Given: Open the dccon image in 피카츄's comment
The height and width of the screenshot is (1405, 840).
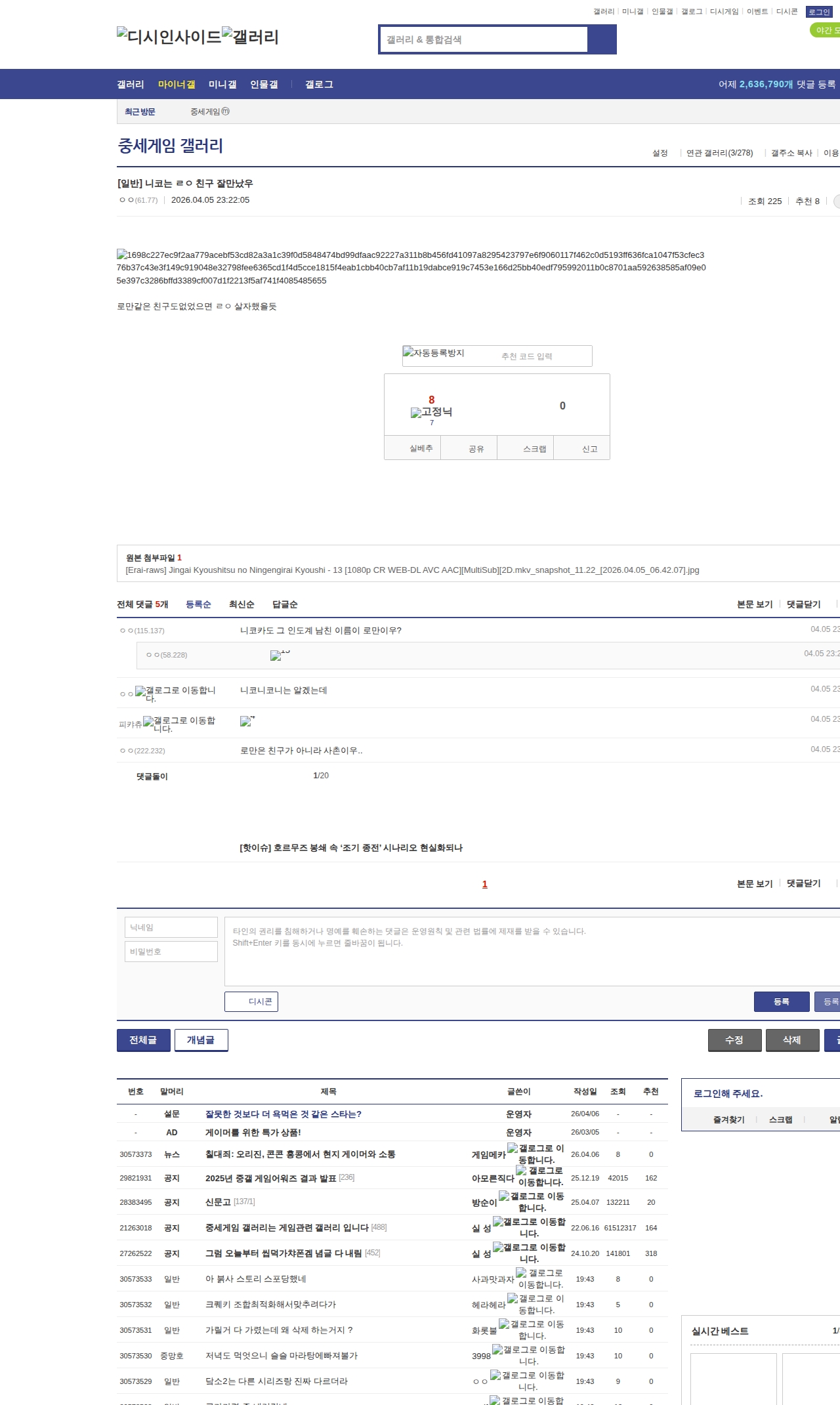Looking at the screenshot, I should point(247,721).
